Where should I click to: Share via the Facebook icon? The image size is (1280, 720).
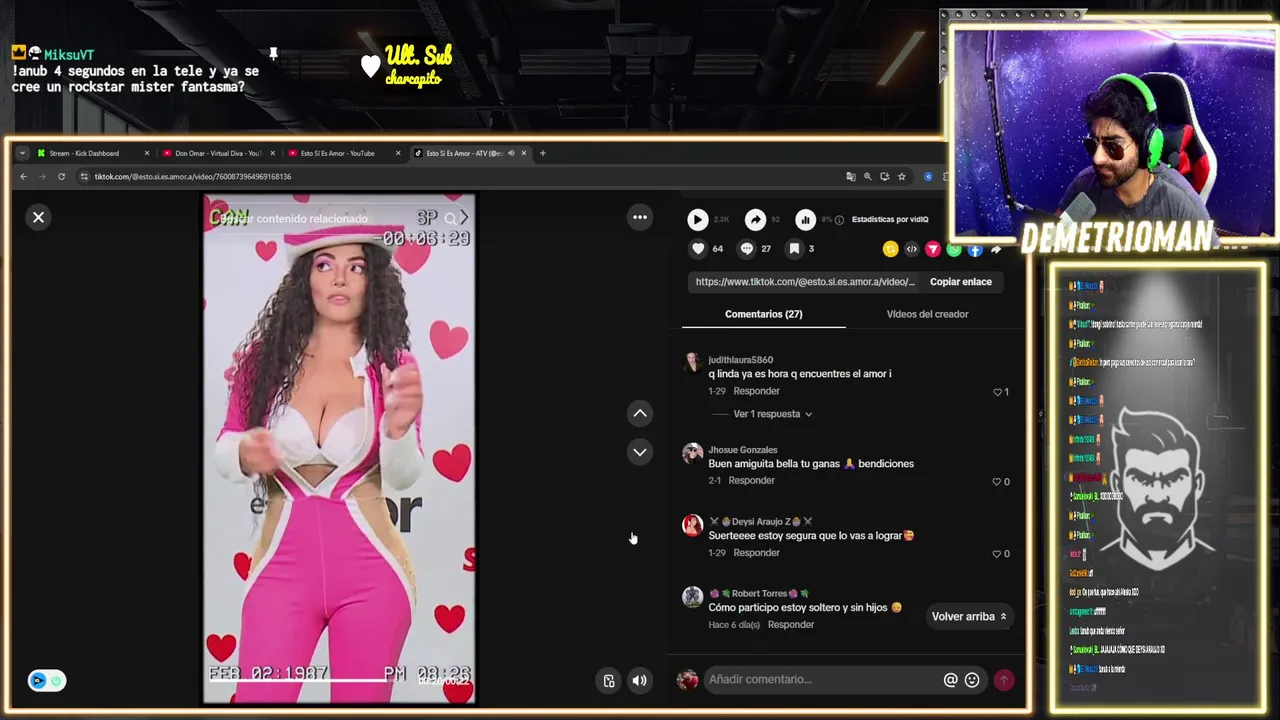coord(975,249)
